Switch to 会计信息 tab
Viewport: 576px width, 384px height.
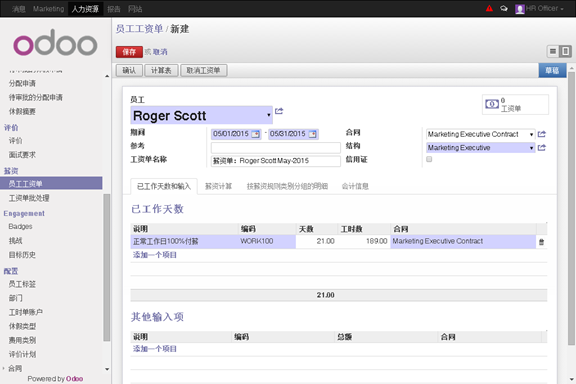tap(355, 186)
